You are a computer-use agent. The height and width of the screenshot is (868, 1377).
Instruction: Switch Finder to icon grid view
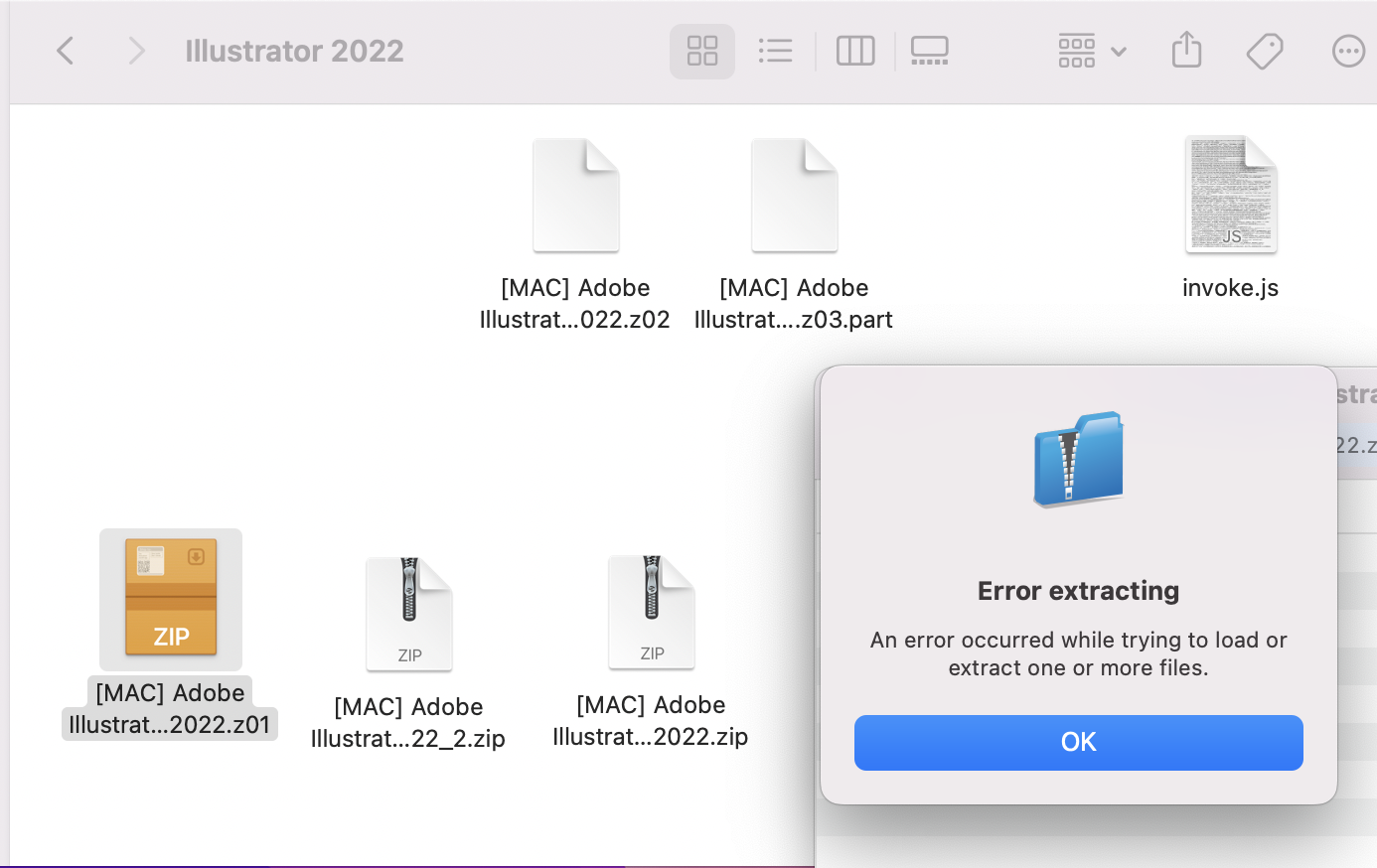tap(702, 51)
